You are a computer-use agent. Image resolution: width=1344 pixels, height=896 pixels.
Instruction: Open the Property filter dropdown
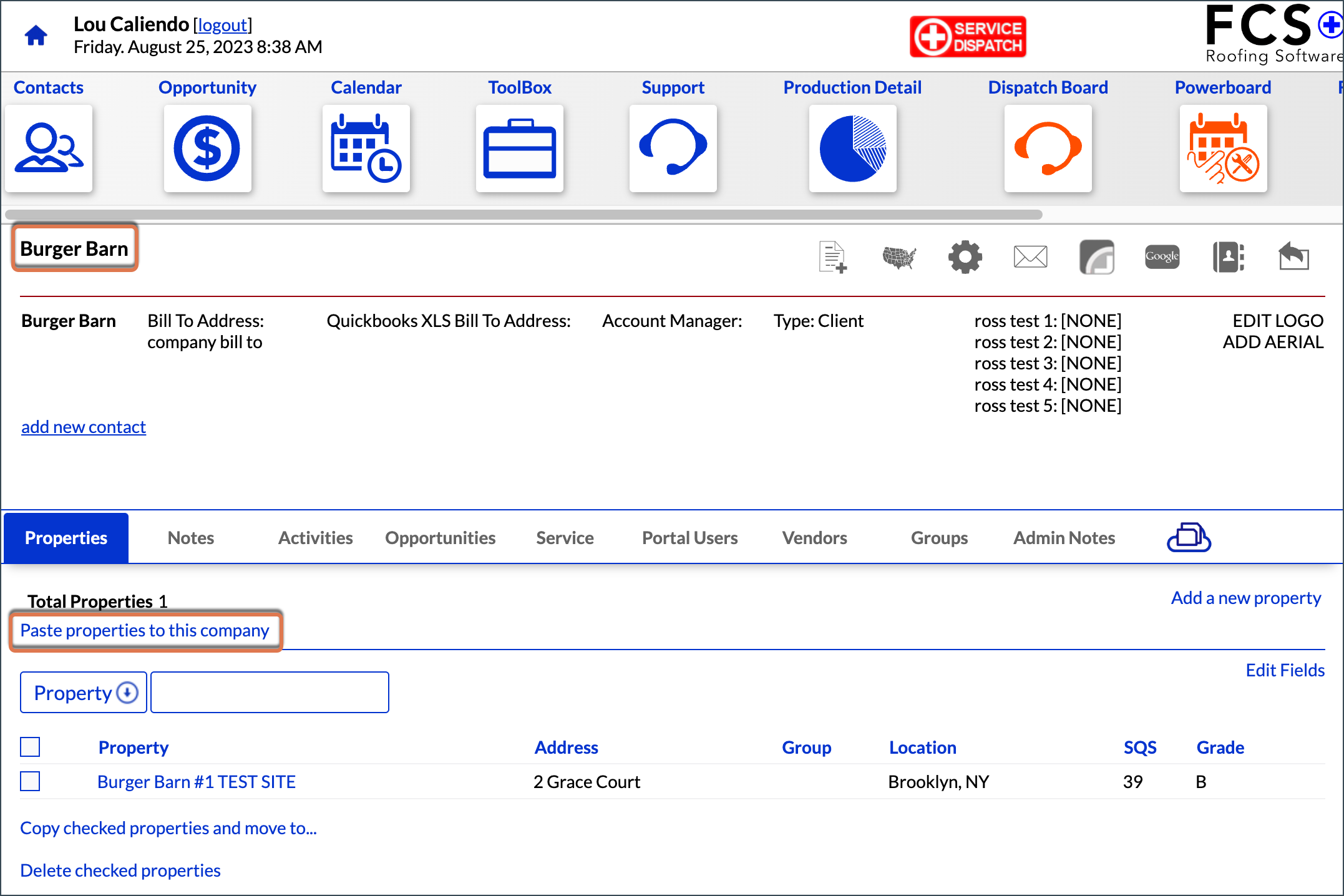point(84,693)
